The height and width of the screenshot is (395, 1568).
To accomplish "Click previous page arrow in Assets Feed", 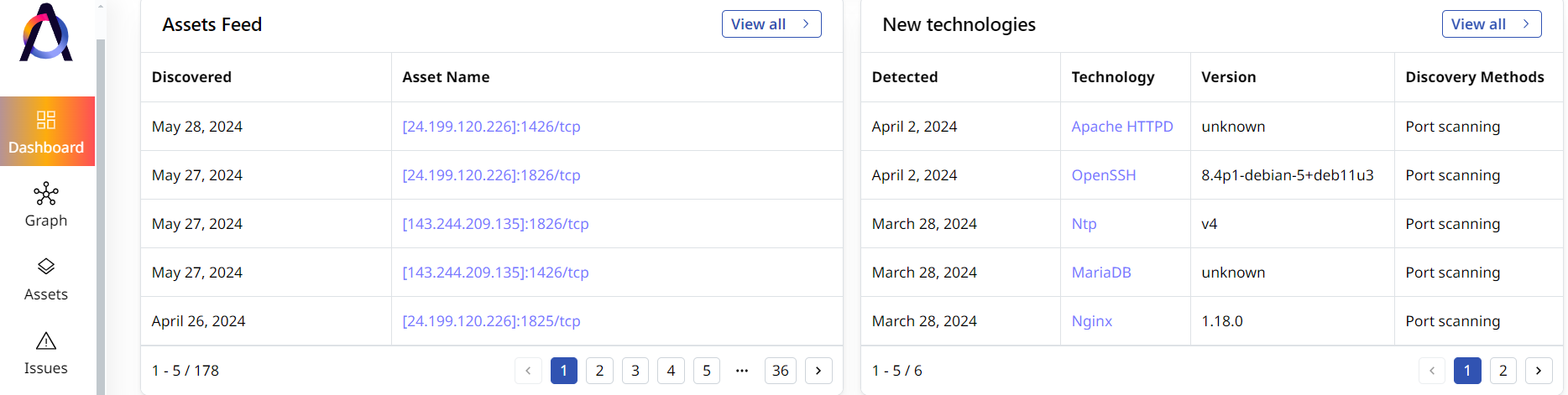I will pos(528,371).
